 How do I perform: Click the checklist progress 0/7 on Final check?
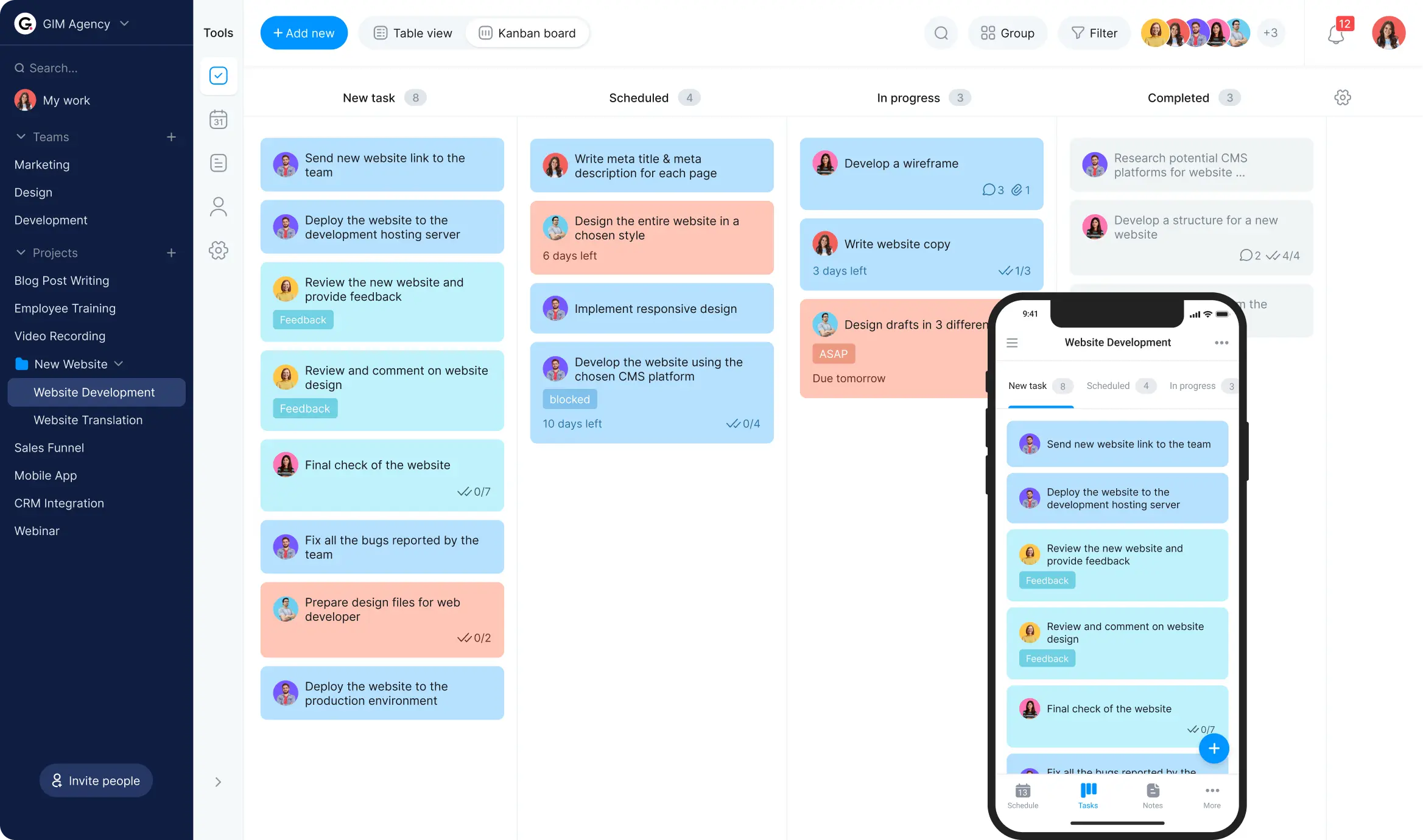(473, 492)
